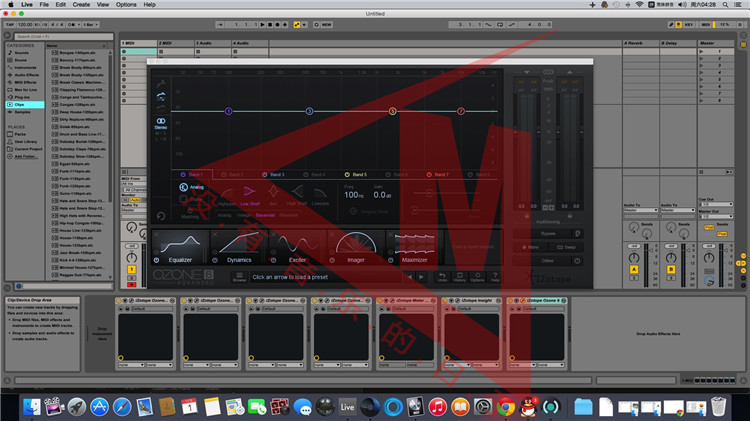The image size is (750, 421).
Task: Select the High Shelf filter shape
Action: pyautogui.click(x=297, y=195)
